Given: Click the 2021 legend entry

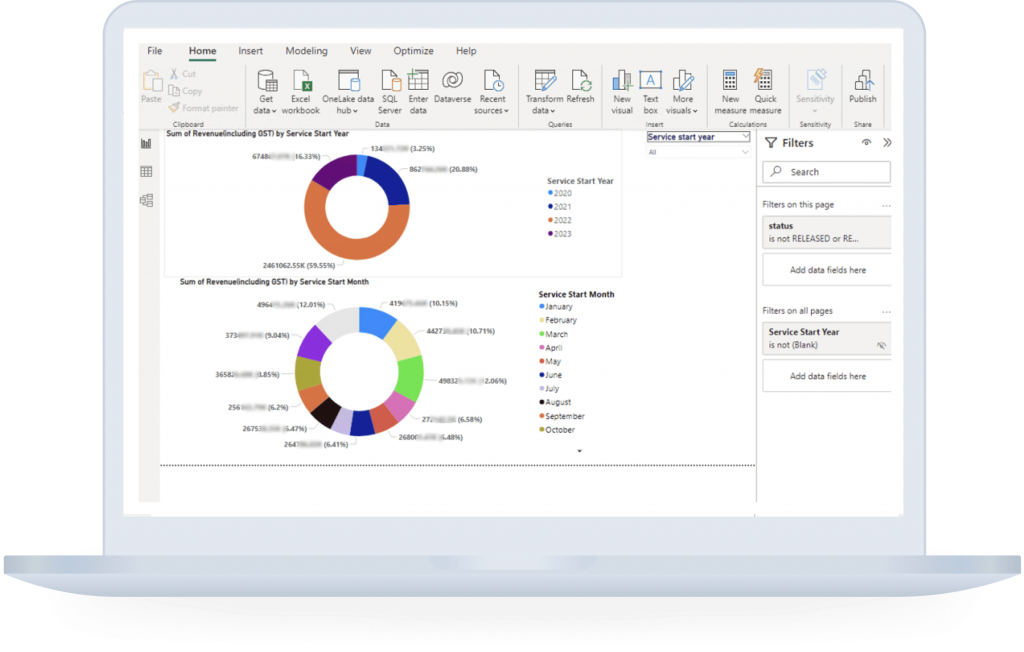Looking at the screenshot, I should pyautogui.click(x=560, y=206).
